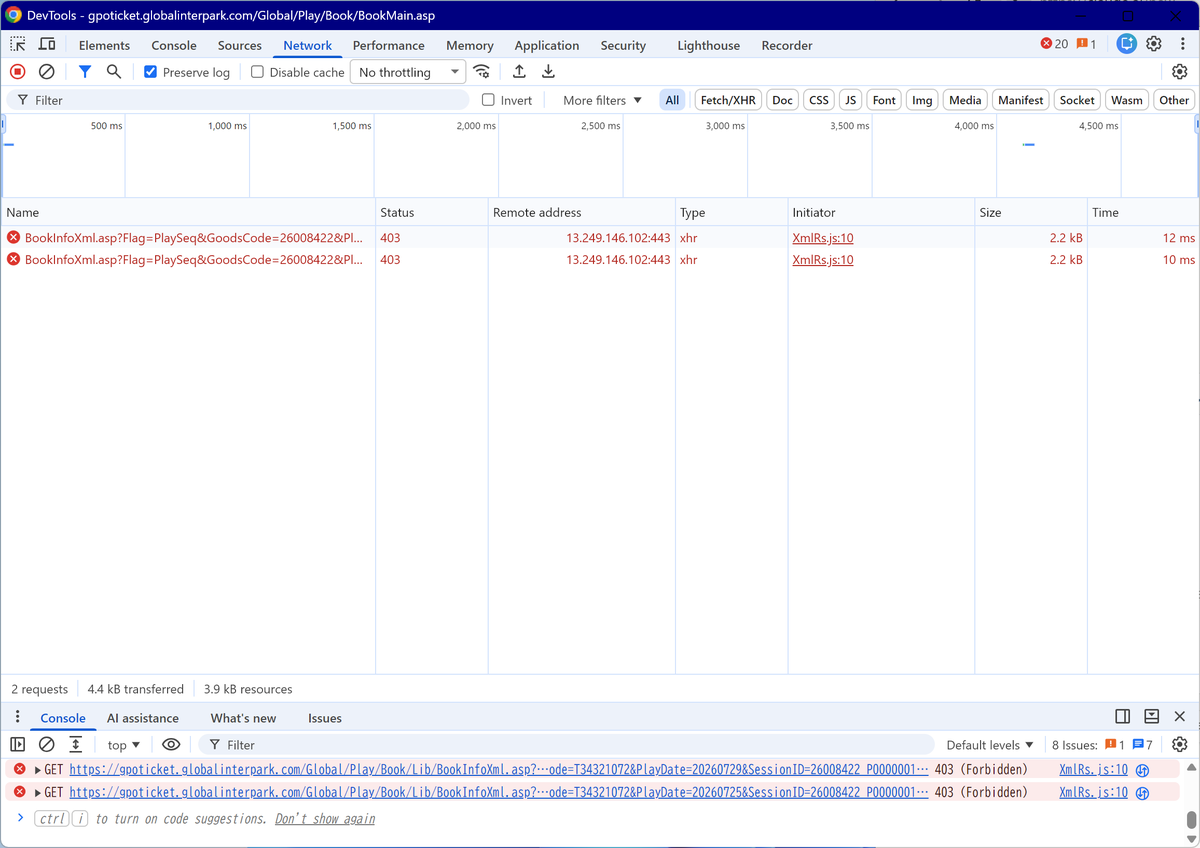Image resolution: width=1200 pixels, height=848 pixels.
Task: Click the console scroll-to-bottom icon
Action: click(x=75, y=745)
